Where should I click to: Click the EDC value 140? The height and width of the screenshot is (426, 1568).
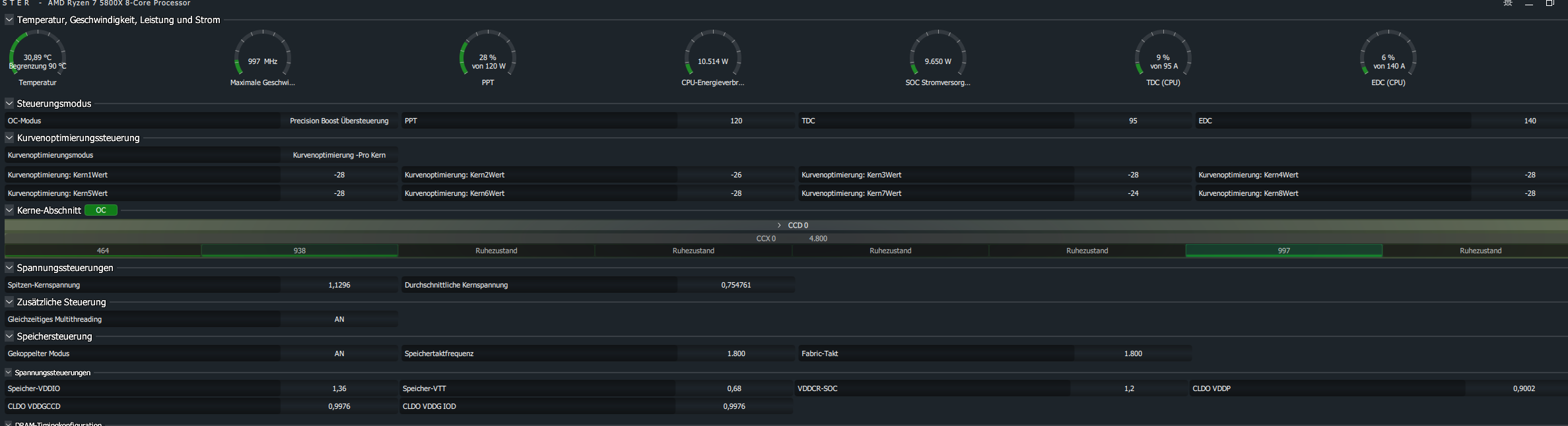pyautogui.click(x=1518, y=121)
